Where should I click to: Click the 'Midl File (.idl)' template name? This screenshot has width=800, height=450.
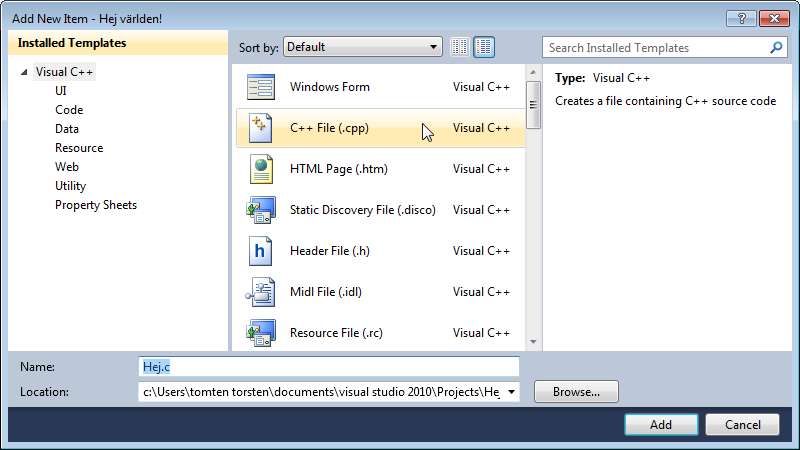point(326,292)
